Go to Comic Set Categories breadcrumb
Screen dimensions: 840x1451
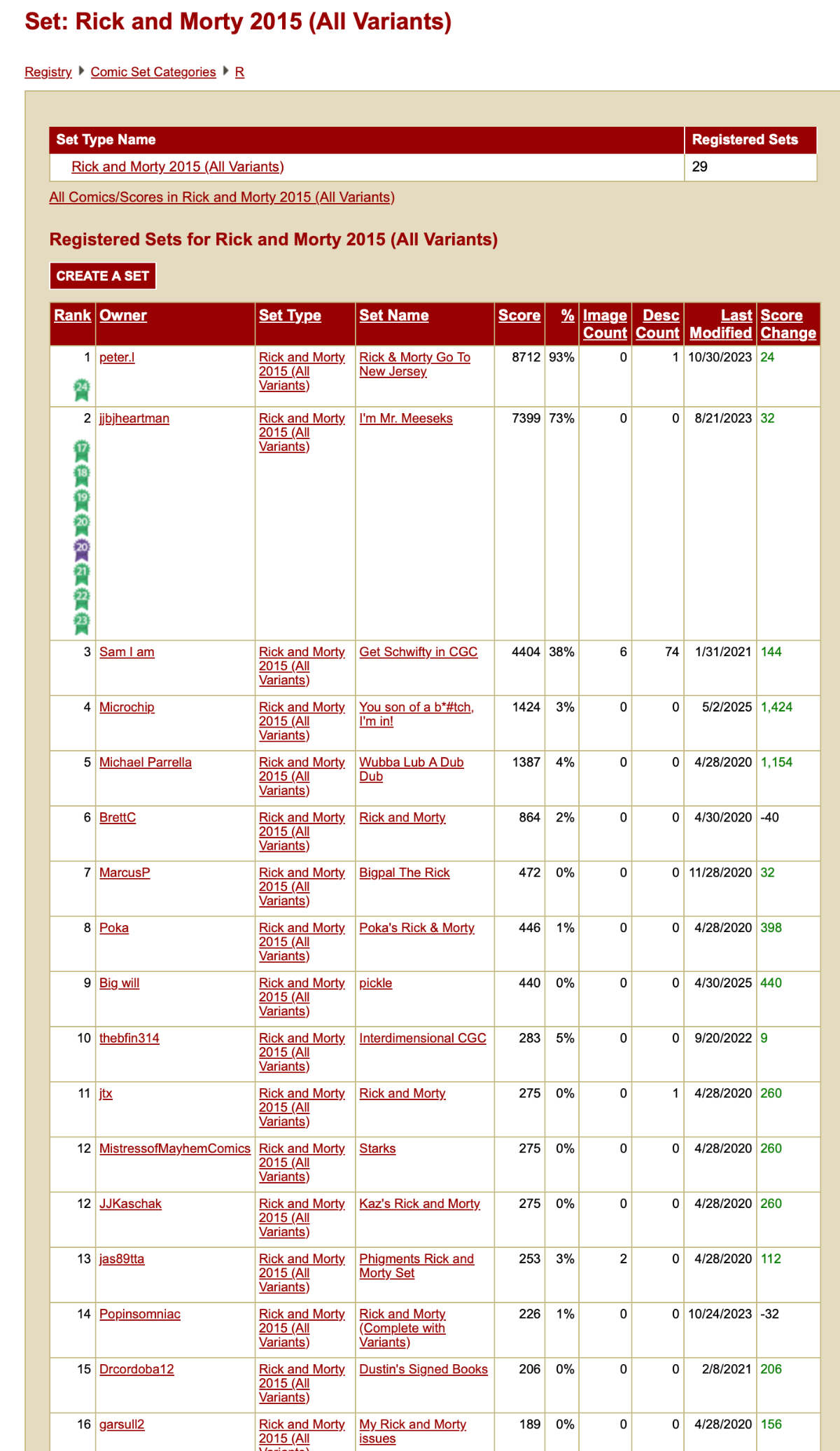tap(153, 72)
